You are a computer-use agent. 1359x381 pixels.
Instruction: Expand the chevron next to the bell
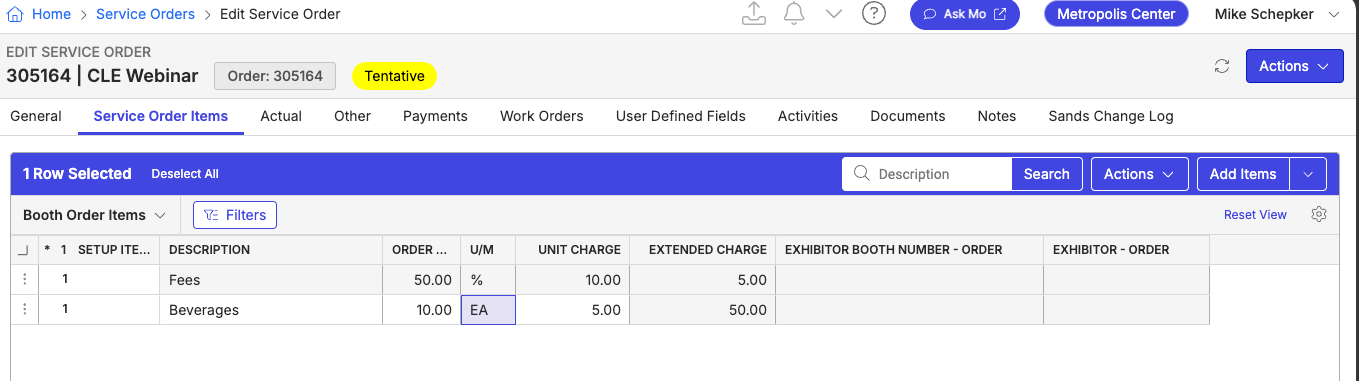[834, 14]
